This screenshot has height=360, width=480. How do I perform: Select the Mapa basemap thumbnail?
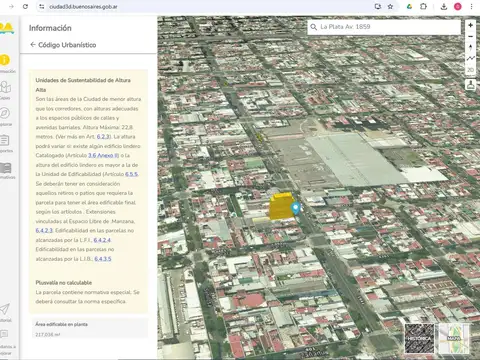(454, 338)
